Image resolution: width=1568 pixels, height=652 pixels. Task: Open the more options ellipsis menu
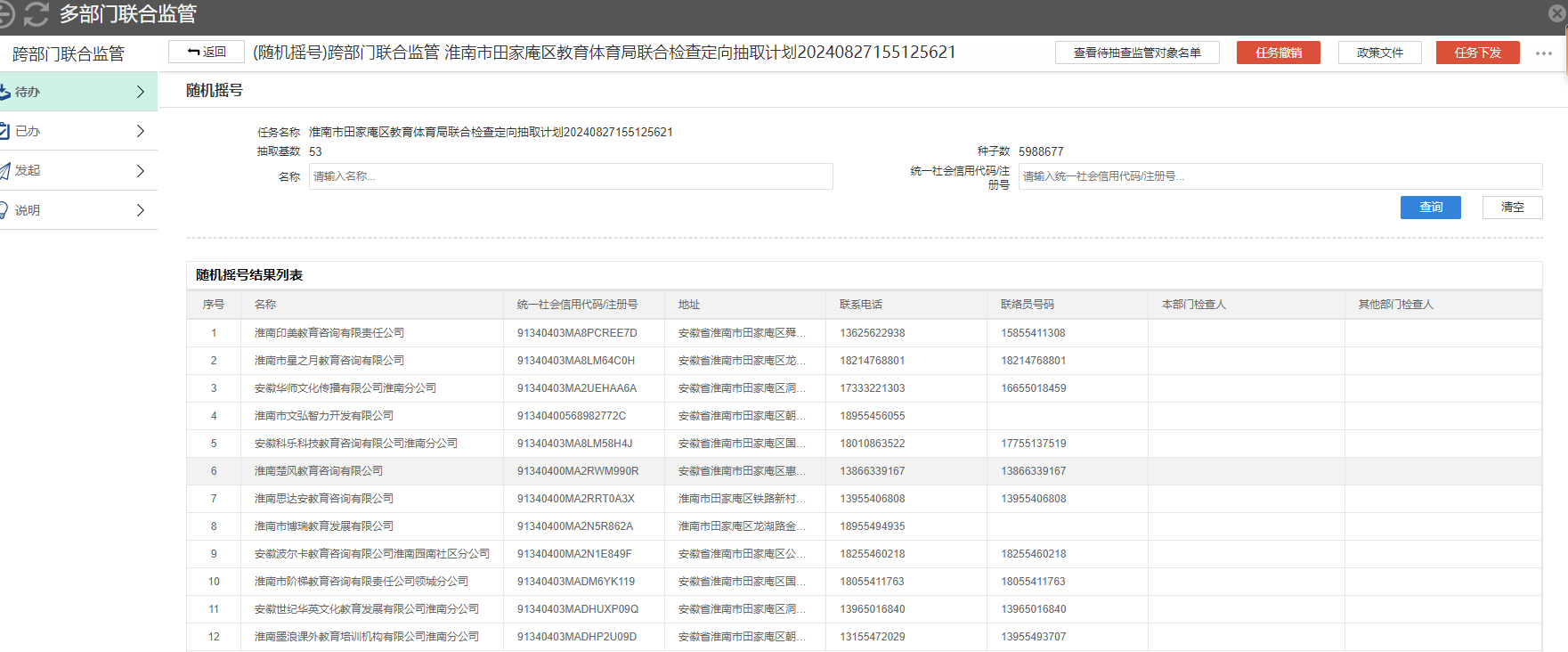click(x=1544, y=53)
